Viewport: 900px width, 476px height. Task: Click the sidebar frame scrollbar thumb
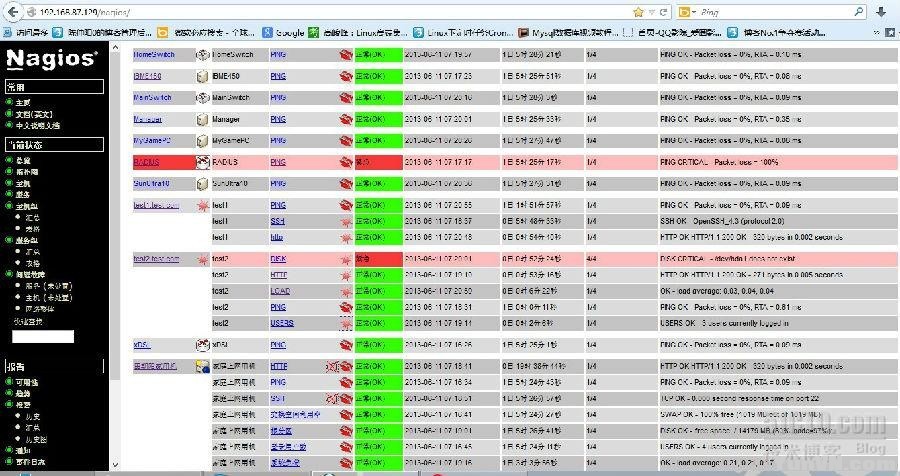[x=115, y=216]
